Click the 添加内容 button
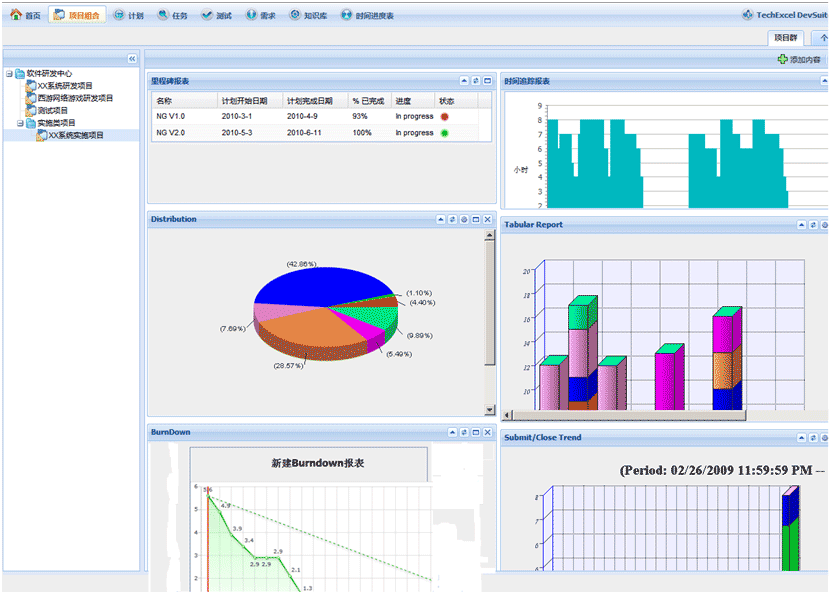Screen dimensions: 837x594 799,59
